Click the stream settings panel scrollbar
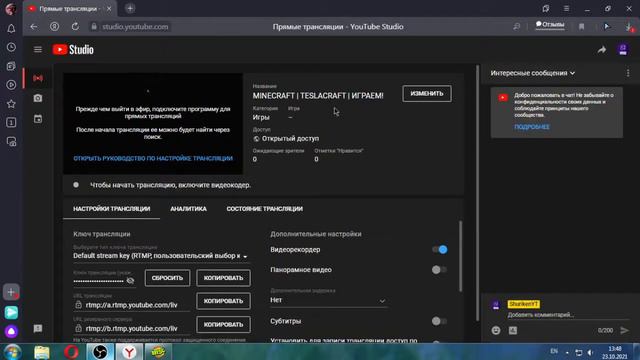640x360 pixels. (x=461, y=256)
